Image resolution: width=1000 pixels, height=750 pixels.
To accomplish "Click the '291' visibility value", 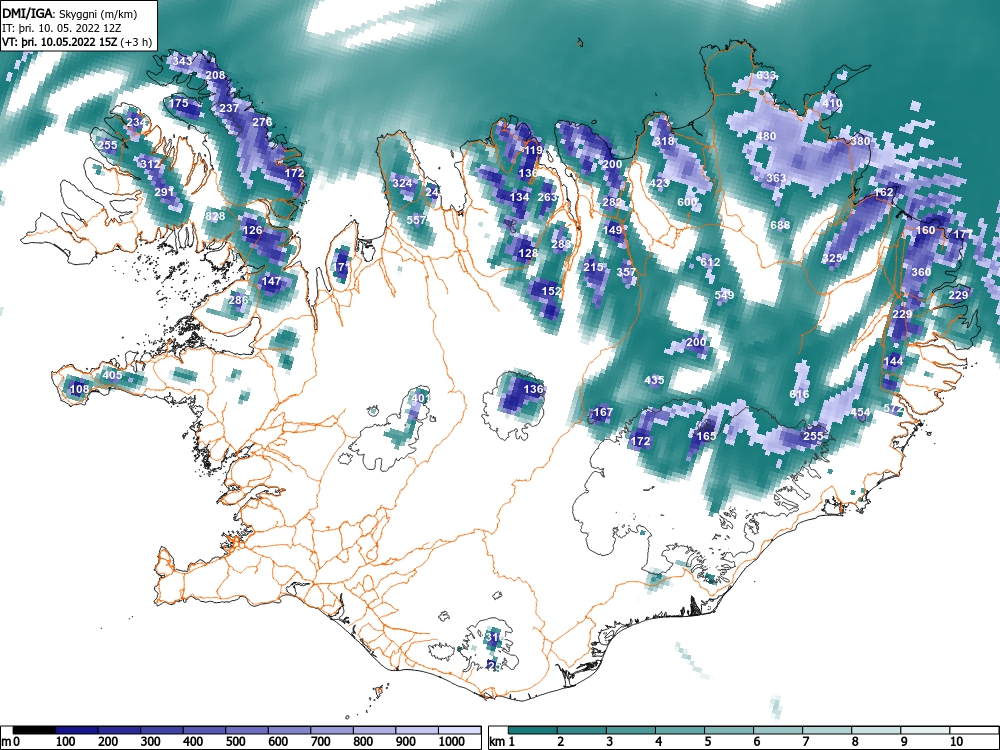I will (x=164, y=193).
